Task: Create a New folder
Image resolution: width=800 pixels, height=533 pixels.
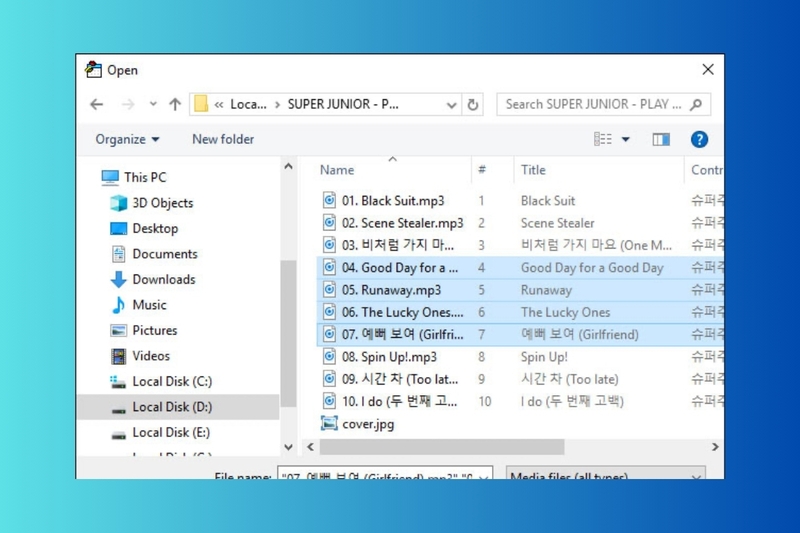Action: 223,139
